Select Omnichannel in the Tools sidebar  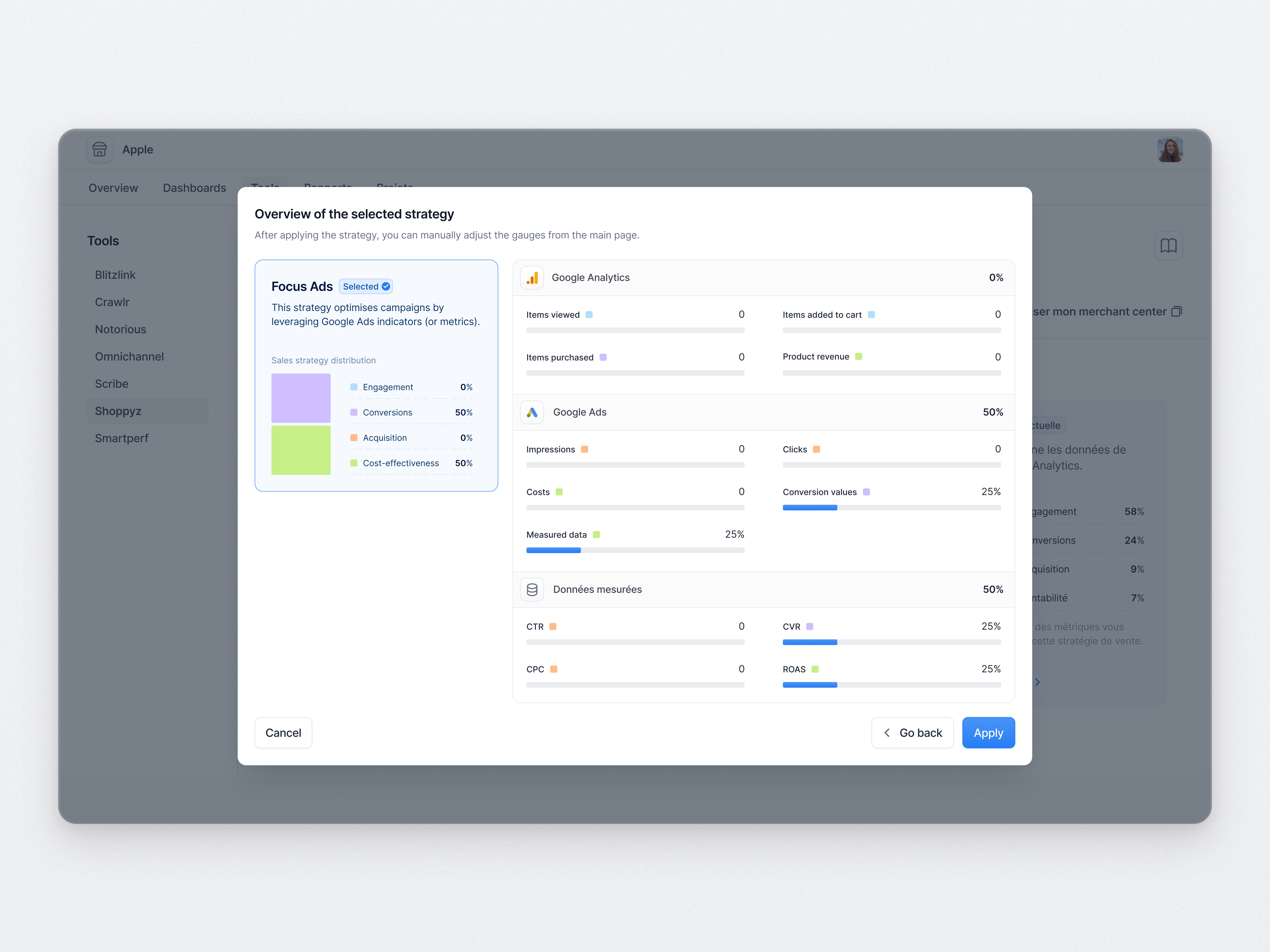[x=129, y=357]
